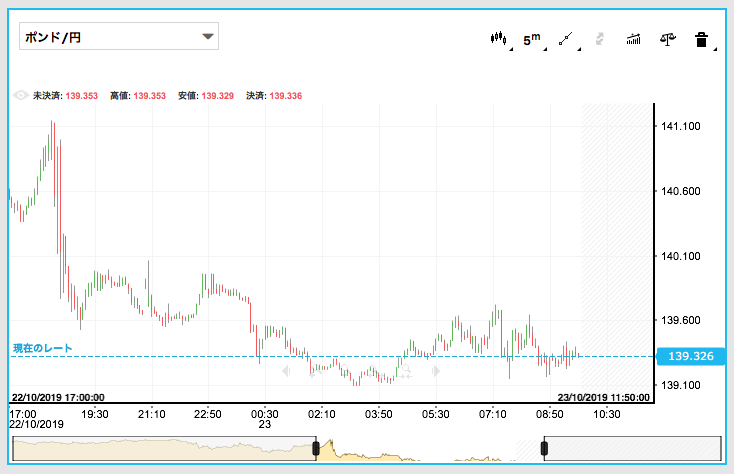
Task: Click the 決済 139.336 value
Action: click(x=286, y=96)
